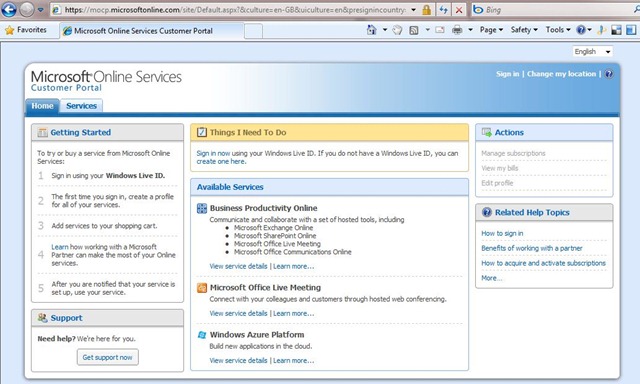Click the browser Help question mark icon
This screenshot has height=384, width=640.
(580, 30)
